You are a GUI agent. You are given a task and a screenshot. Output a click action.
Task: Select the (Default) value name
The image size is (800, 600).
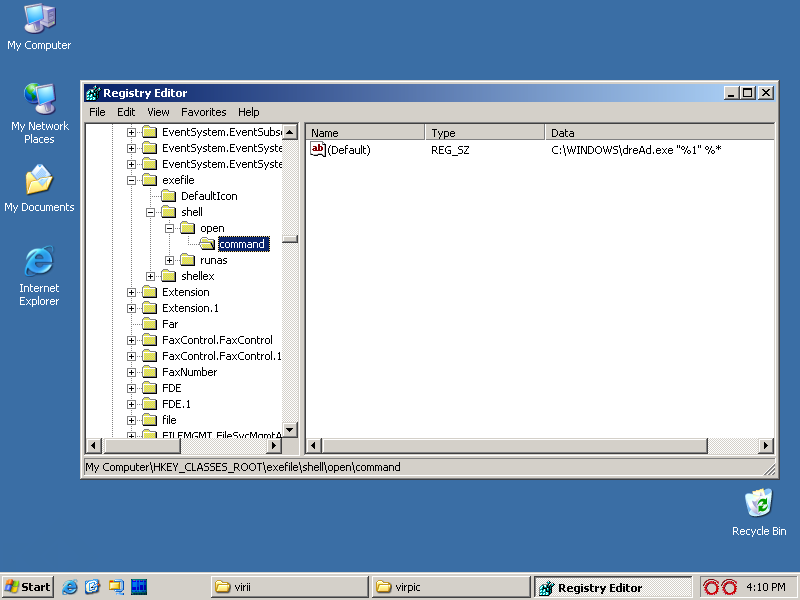click(349, 150)
